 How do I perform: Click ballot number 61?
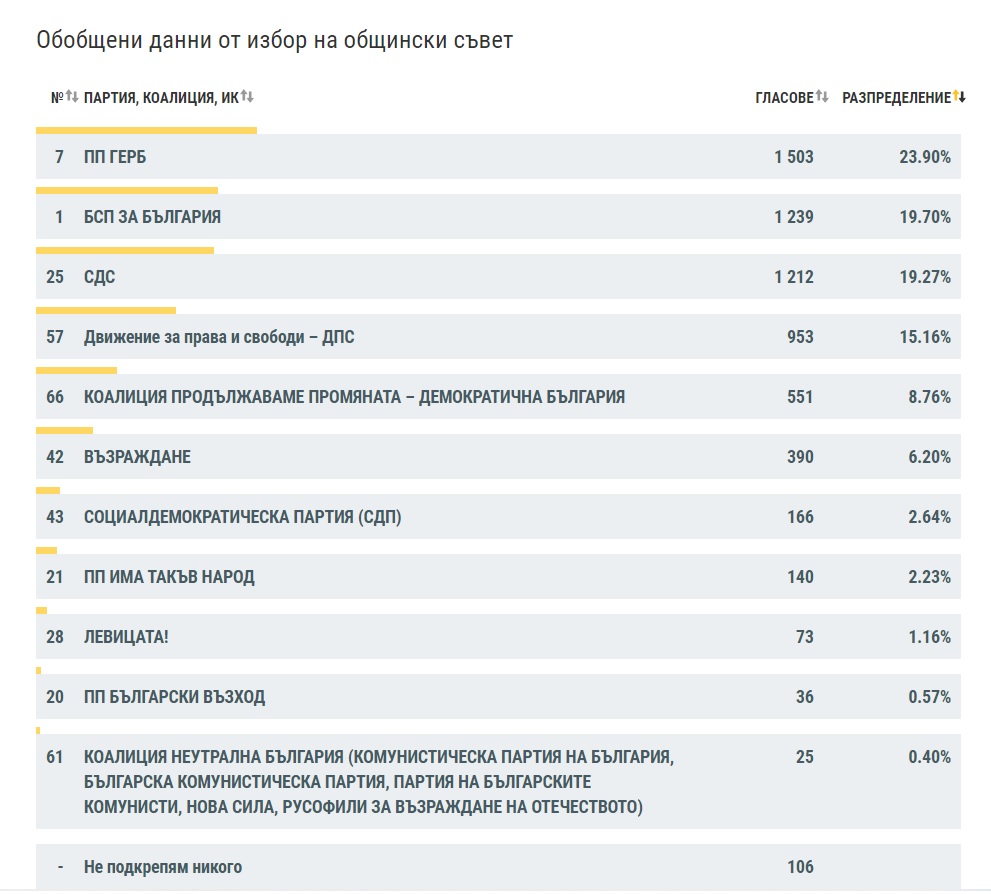click(x=55, y=757)
